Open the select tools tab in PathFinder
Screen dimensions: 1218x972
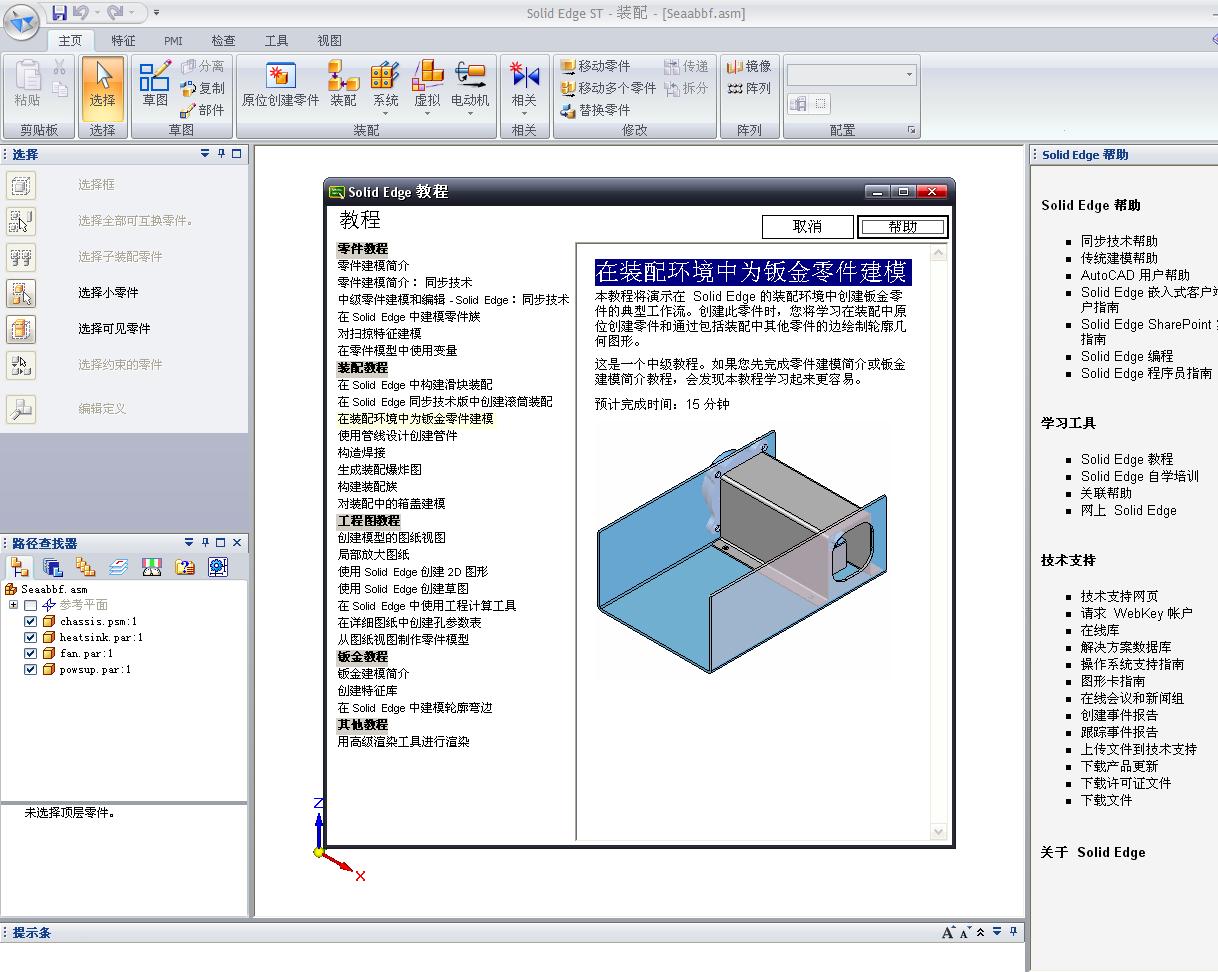tap(185, 567)
